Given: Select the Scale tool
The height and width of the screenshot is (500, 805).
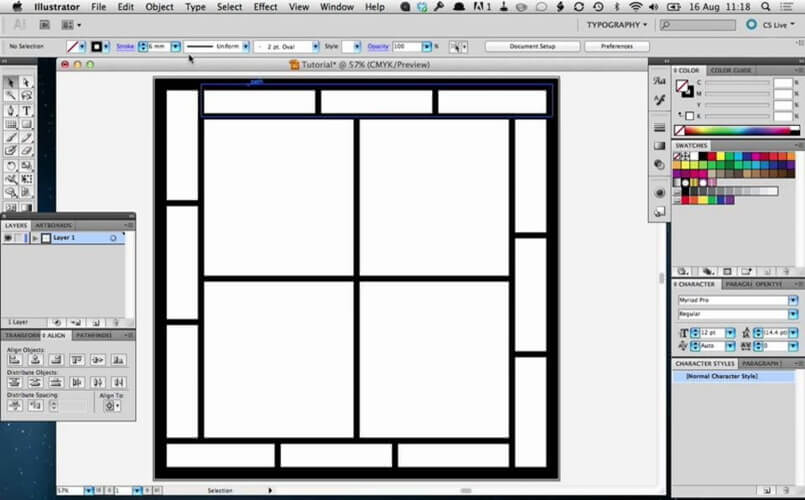Looking at the screenshot, I should click(26, 165).
